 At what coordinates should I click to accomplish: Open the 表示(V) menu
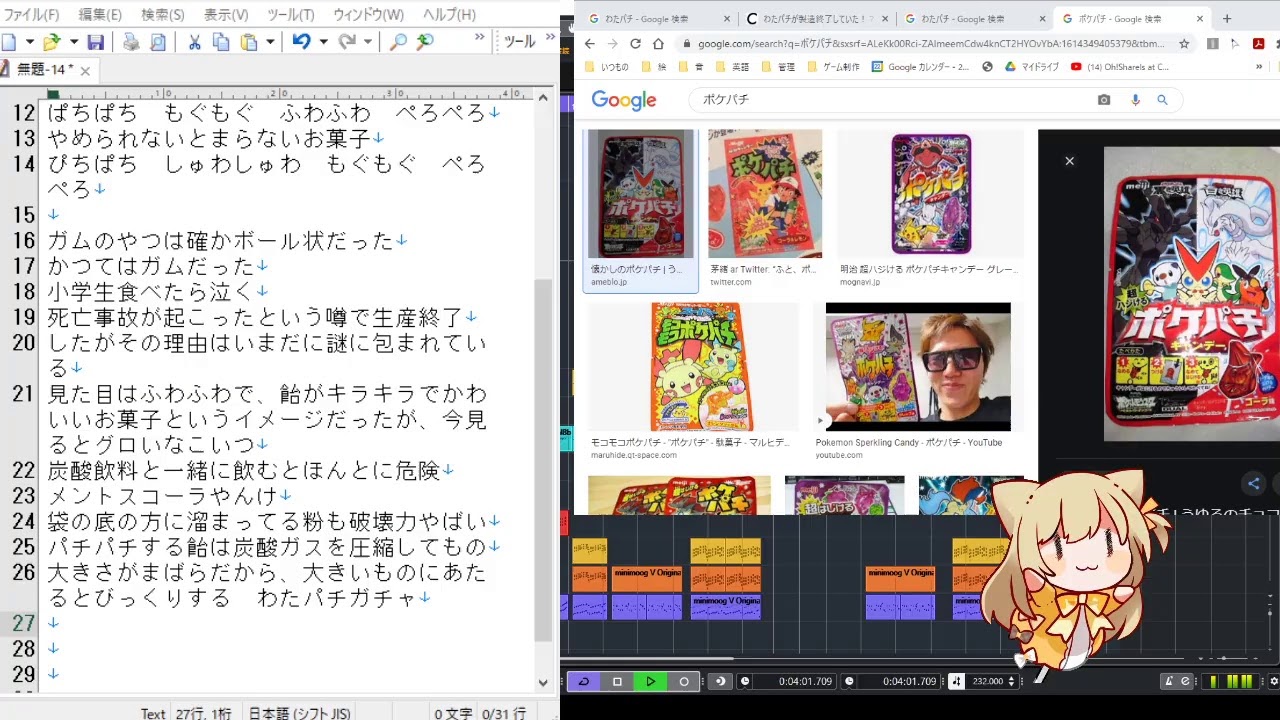(226, 15)
